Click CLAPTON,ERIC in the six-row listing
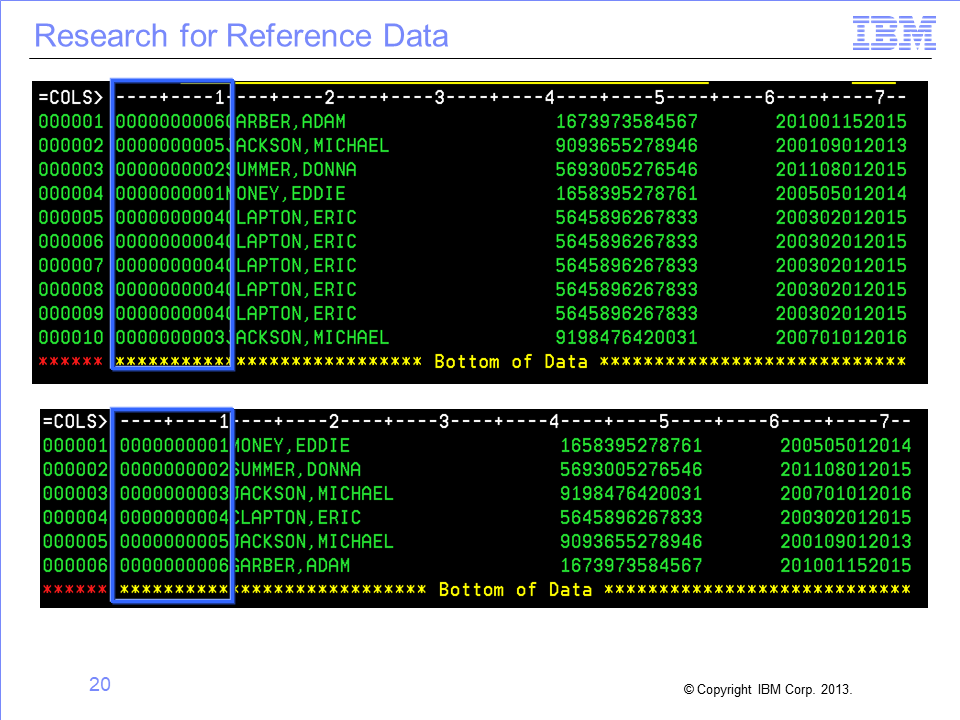The image size is (960, 720). pos(295,517)
